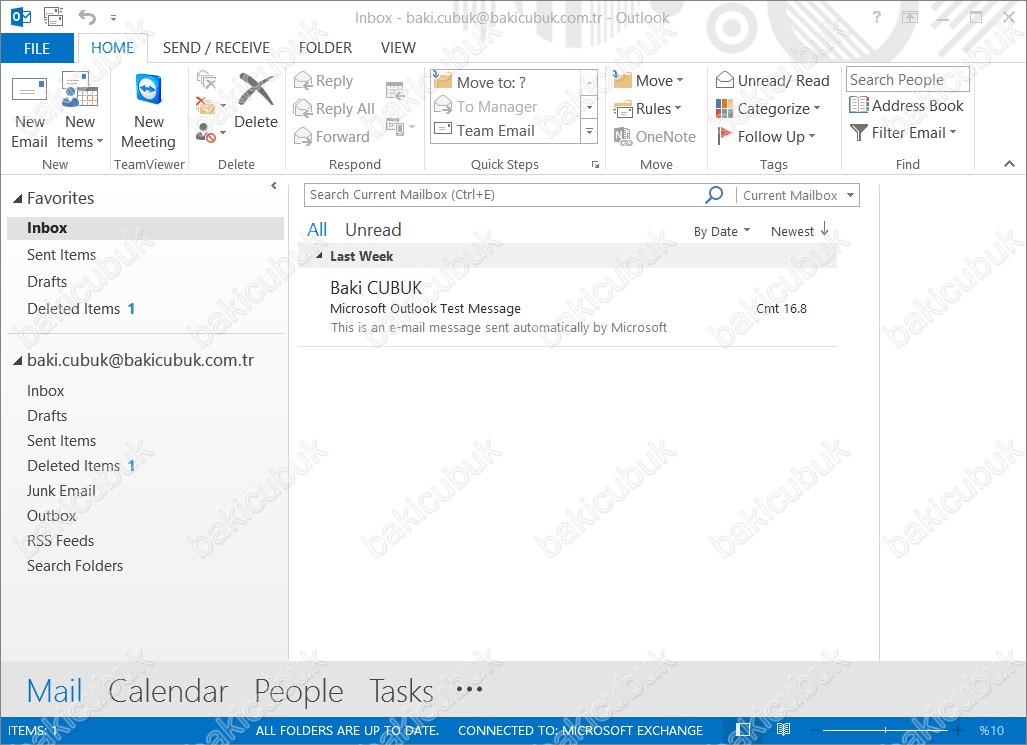Expand the Quick Steps gallery
The image size is (1027, 745).
tap(589, 131)
